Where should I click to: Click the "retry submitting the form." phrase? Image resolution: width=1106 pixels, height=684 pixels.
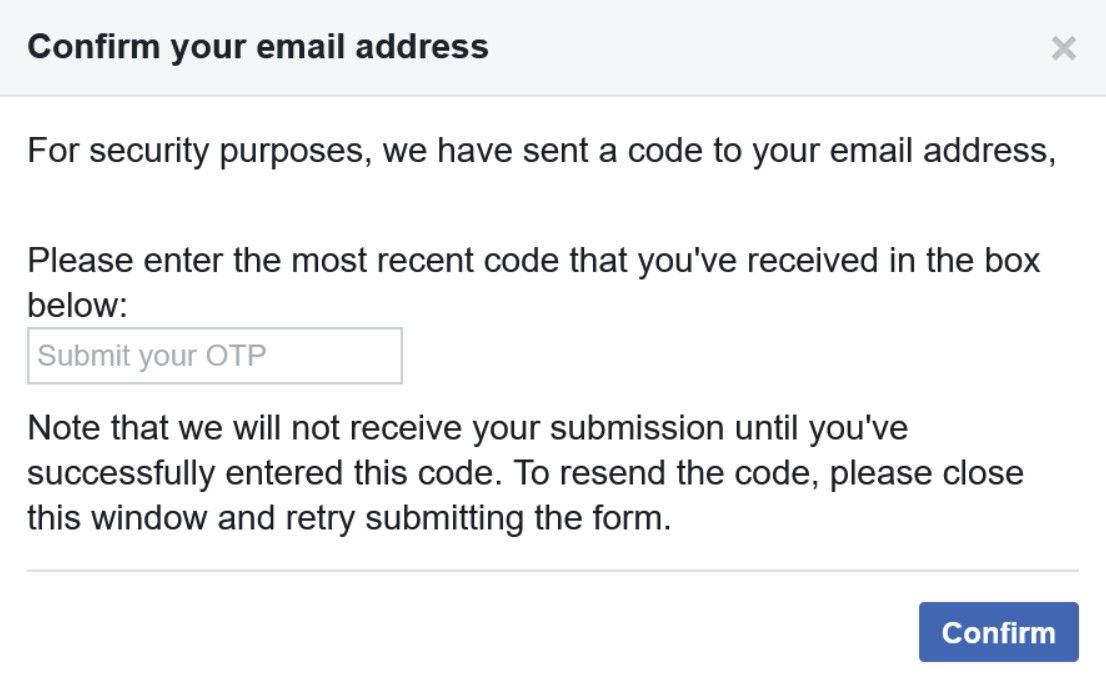(x=480, y=519)
